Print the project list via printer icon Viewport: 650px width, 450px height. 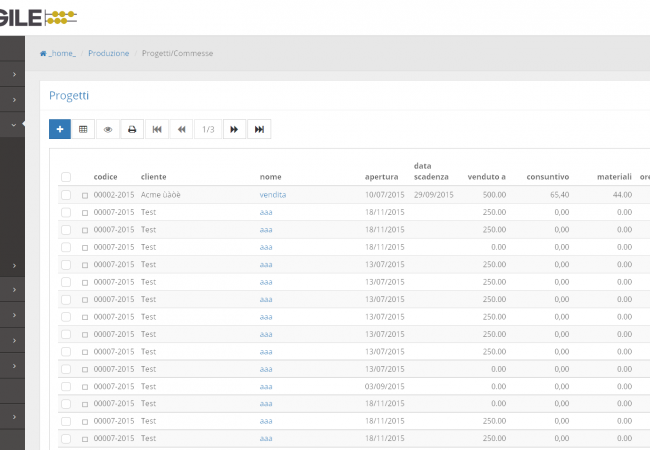point(132,129)
